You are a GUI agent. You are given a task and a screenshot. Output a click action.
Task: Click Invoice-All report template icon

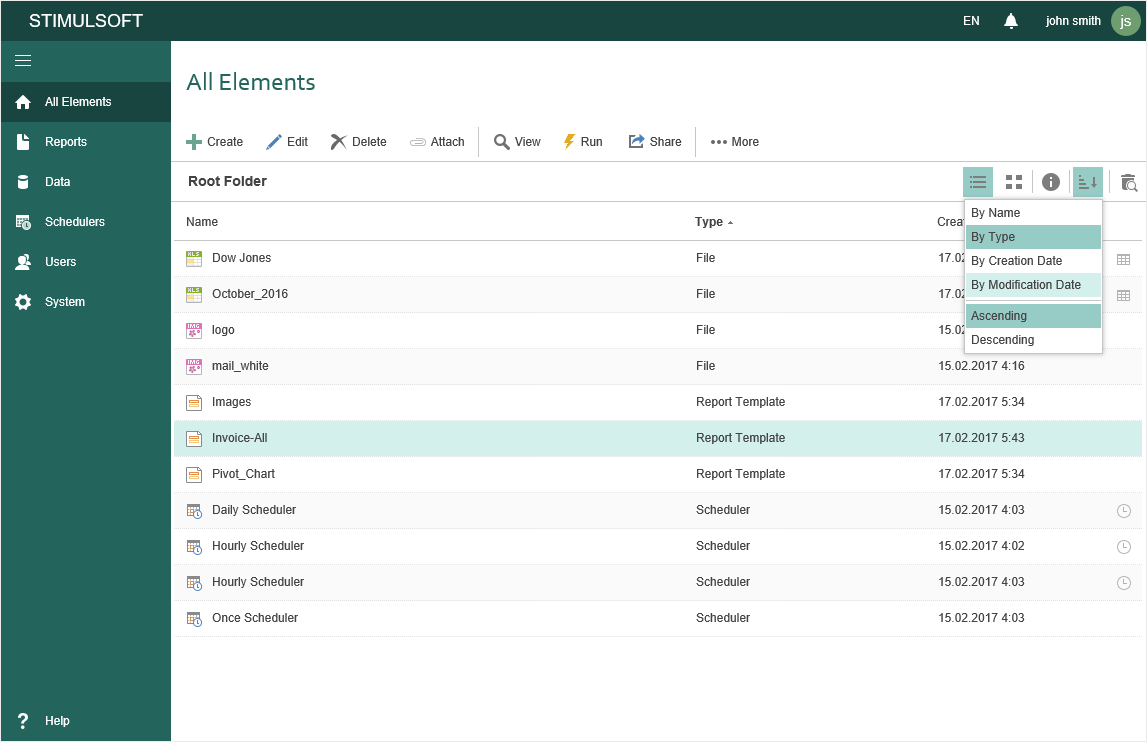[x=194, y=438]
